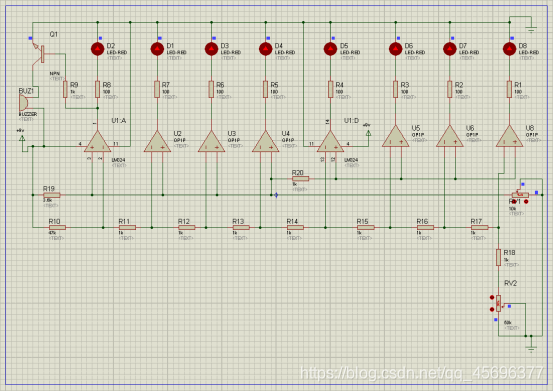The width and height of the screenshot is (554, 392).
Task: Select the Q1 NPN transistor symbol
Action: coord(38,54)
